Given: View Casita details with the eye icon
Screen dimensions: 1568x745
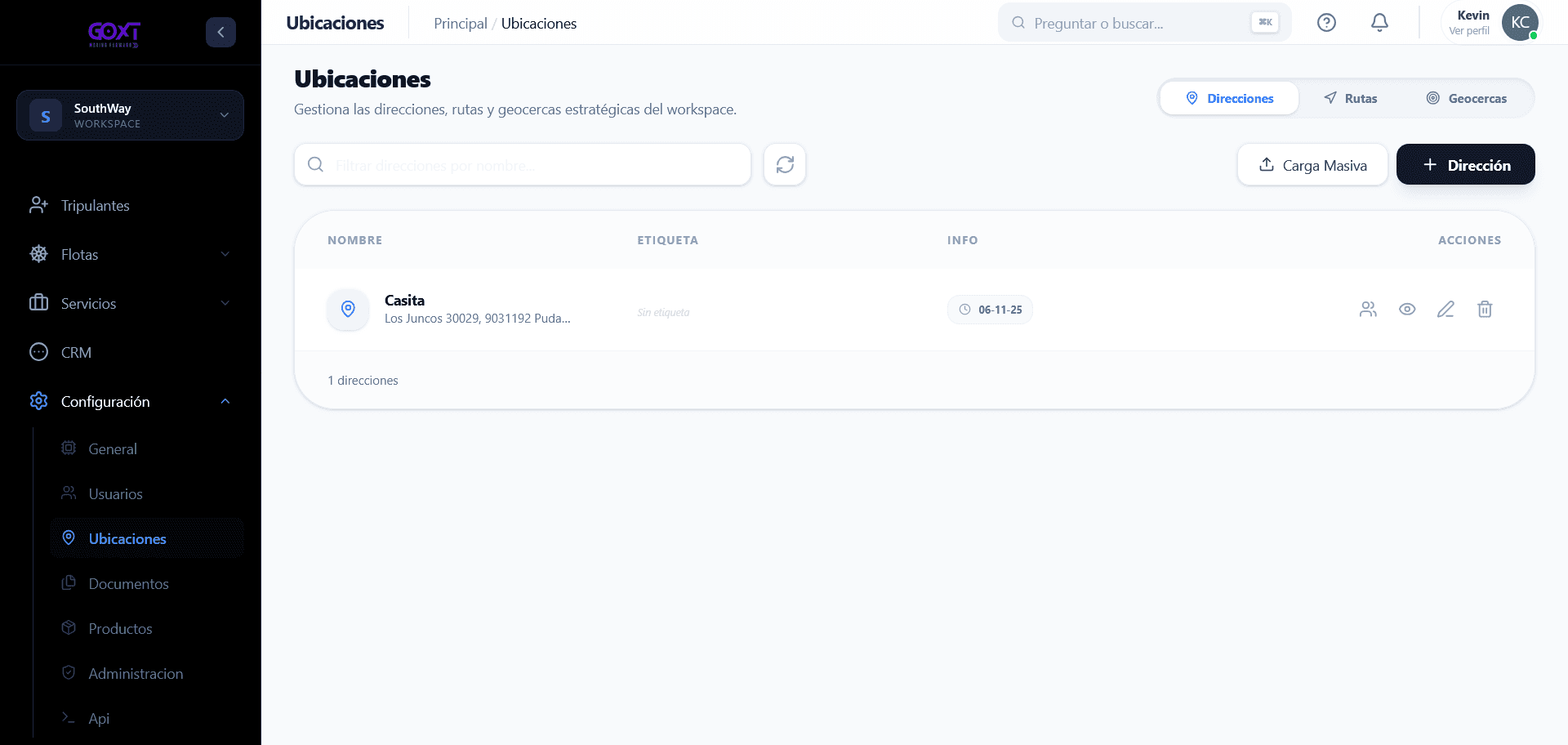Looking at the screenshot, I should click(1406, 309).
